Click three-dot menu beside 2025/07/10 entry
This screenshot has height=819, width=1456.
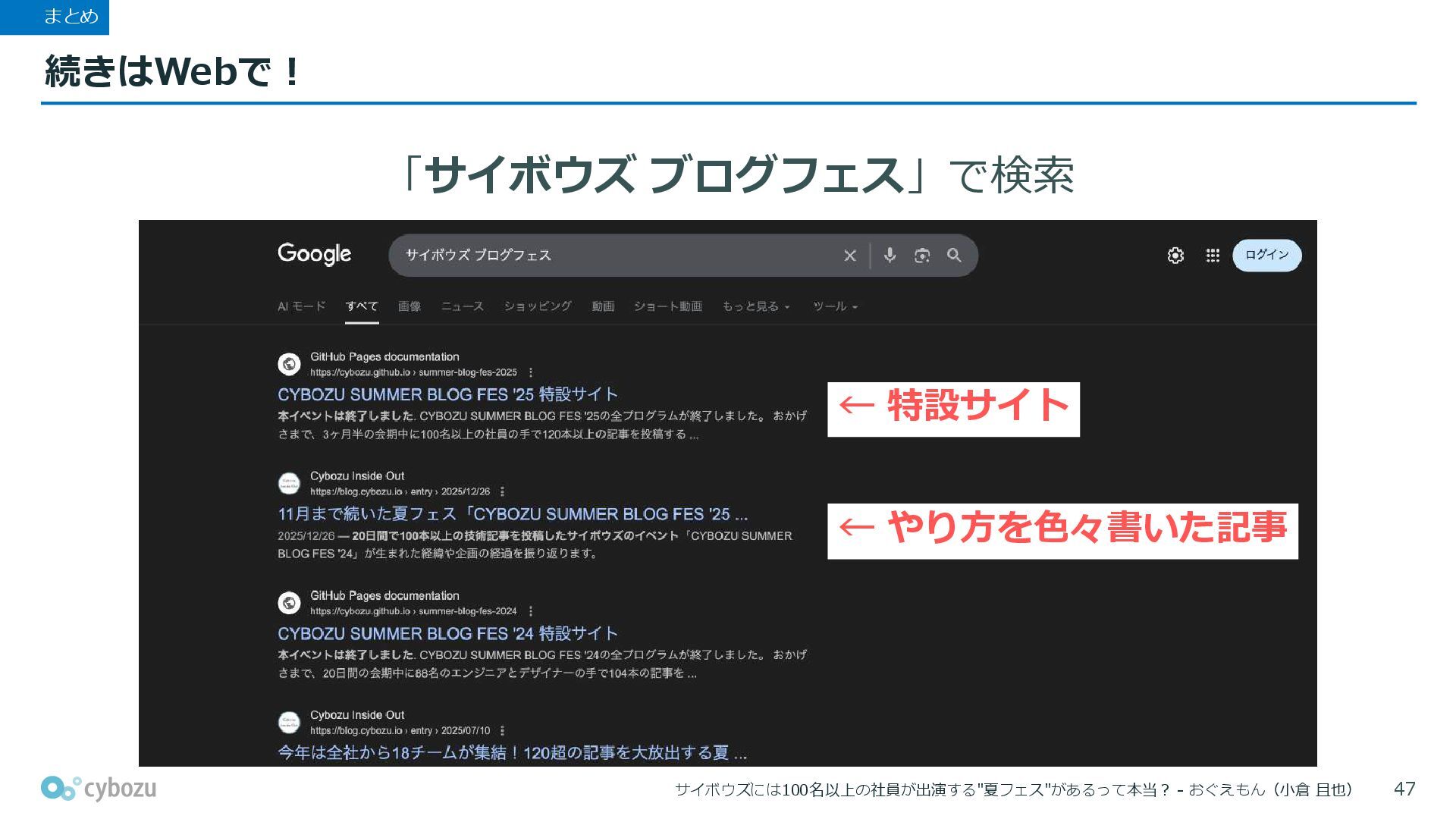503,730
